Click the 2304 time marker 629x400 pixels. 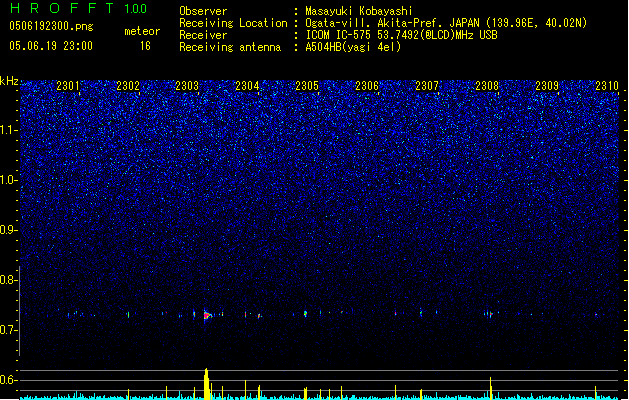247,85
